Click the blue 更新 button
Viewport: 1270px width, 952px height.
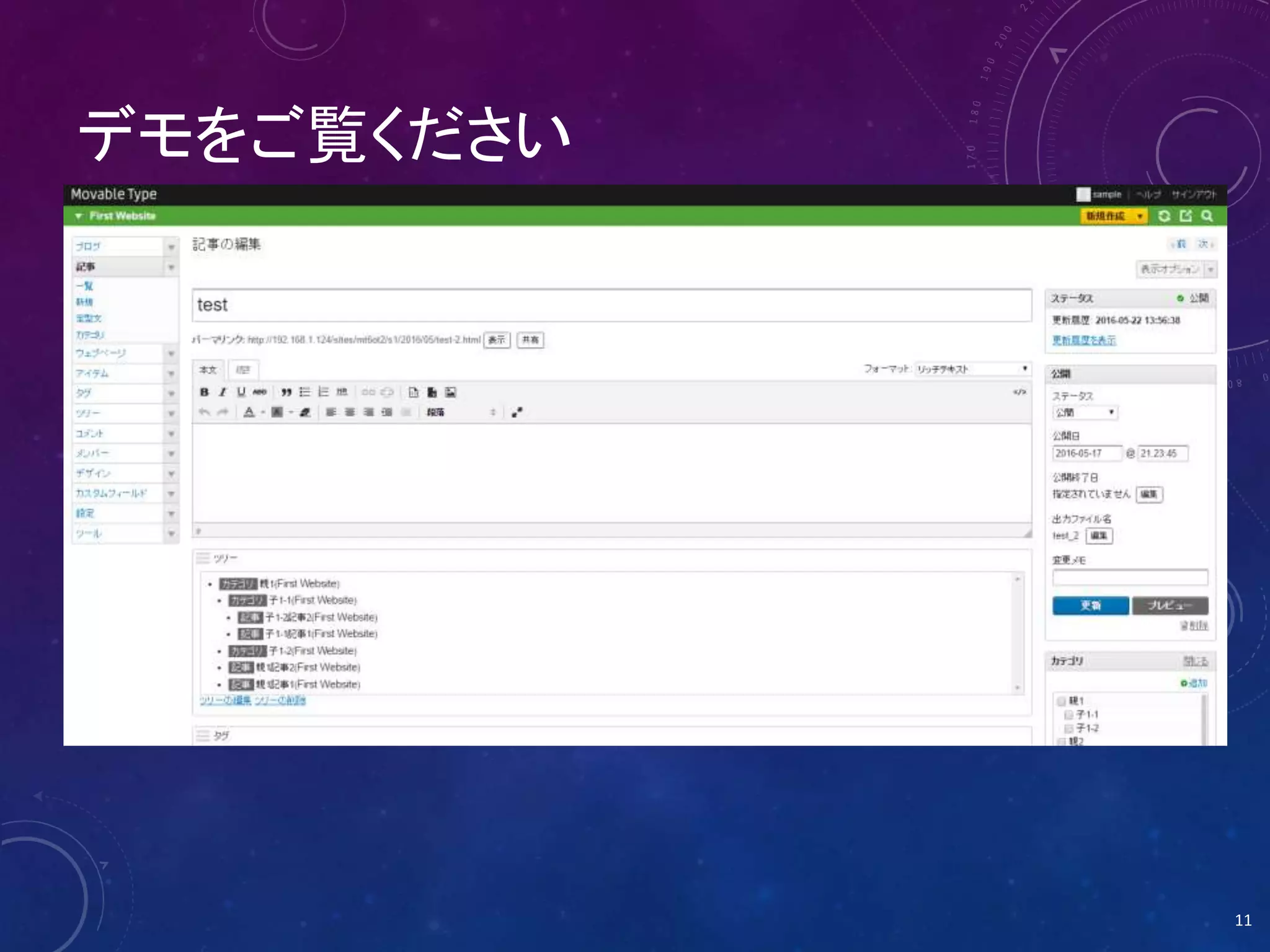(x=1090, y=606)
